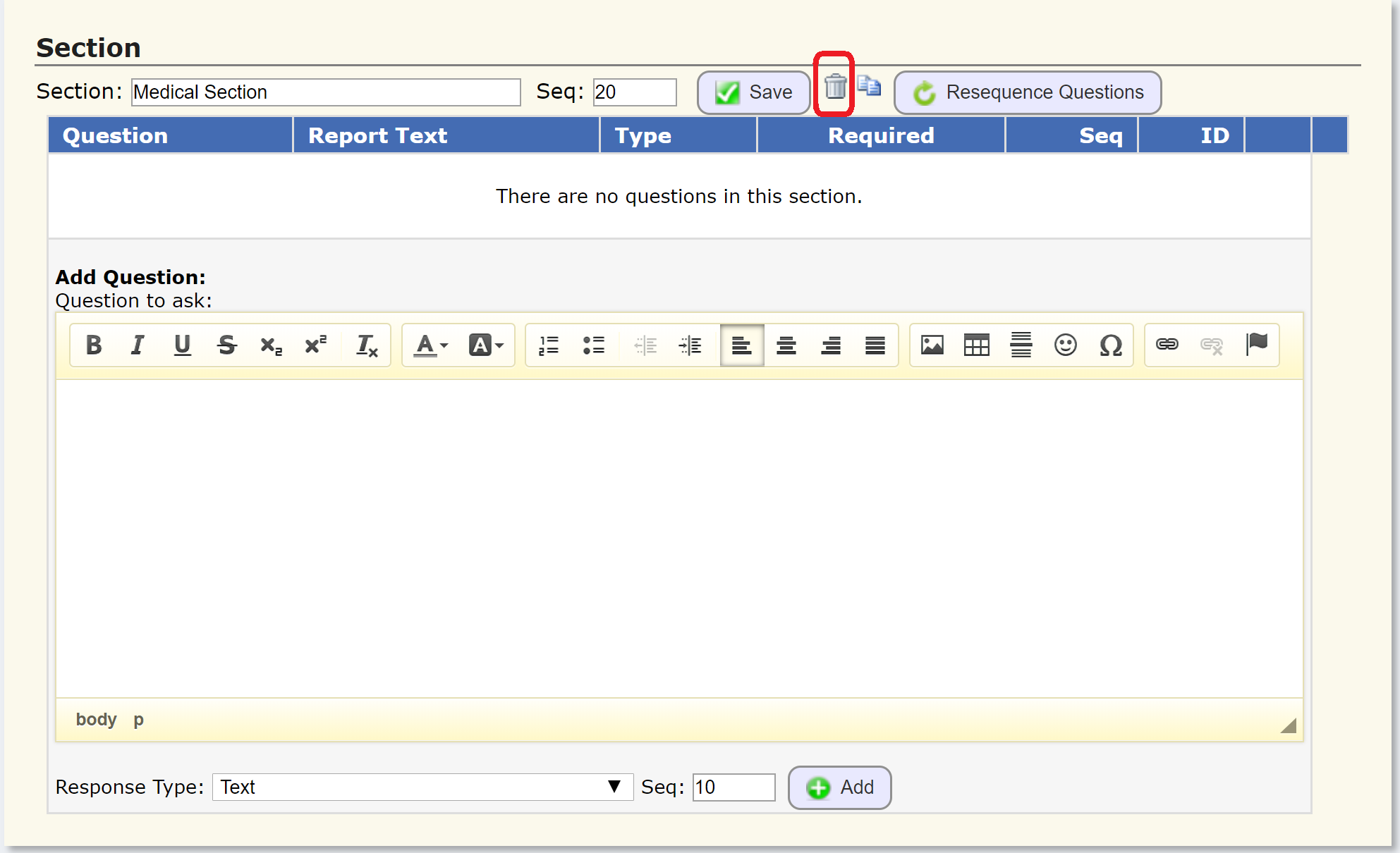Insert a numbered list
This screenshot has height=853, width=1400.
549,345
